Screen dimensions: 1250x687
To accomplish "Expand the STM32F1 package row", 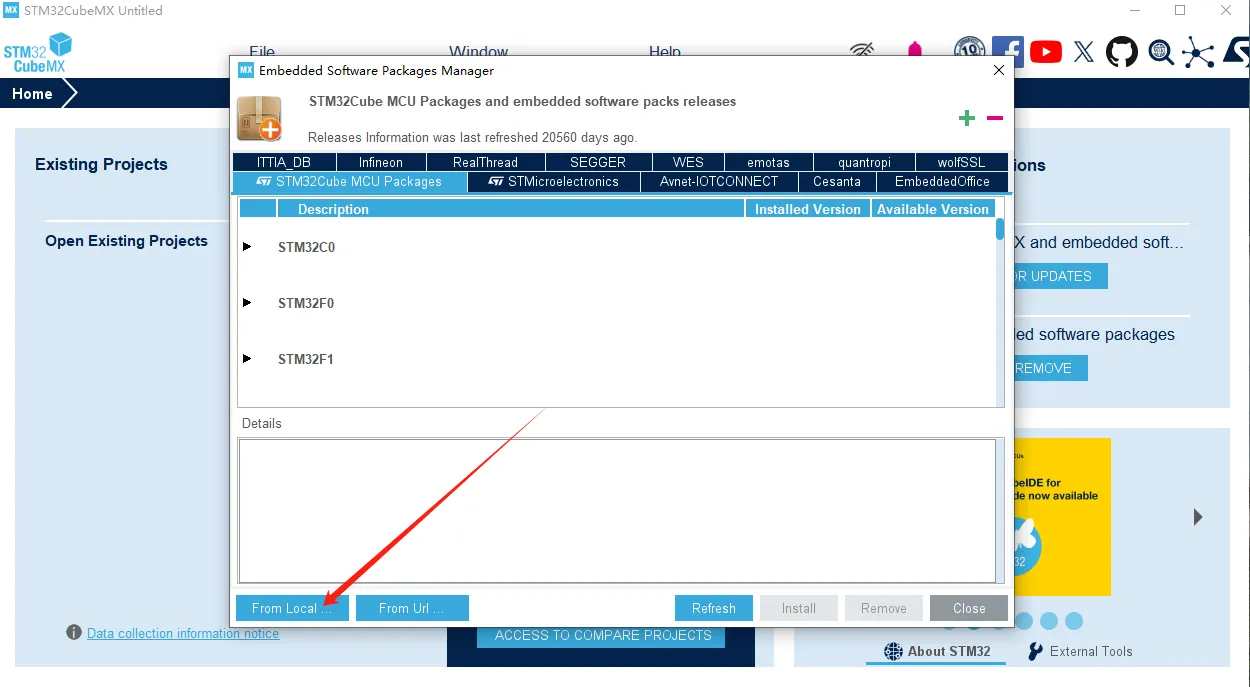I will 247,359.
